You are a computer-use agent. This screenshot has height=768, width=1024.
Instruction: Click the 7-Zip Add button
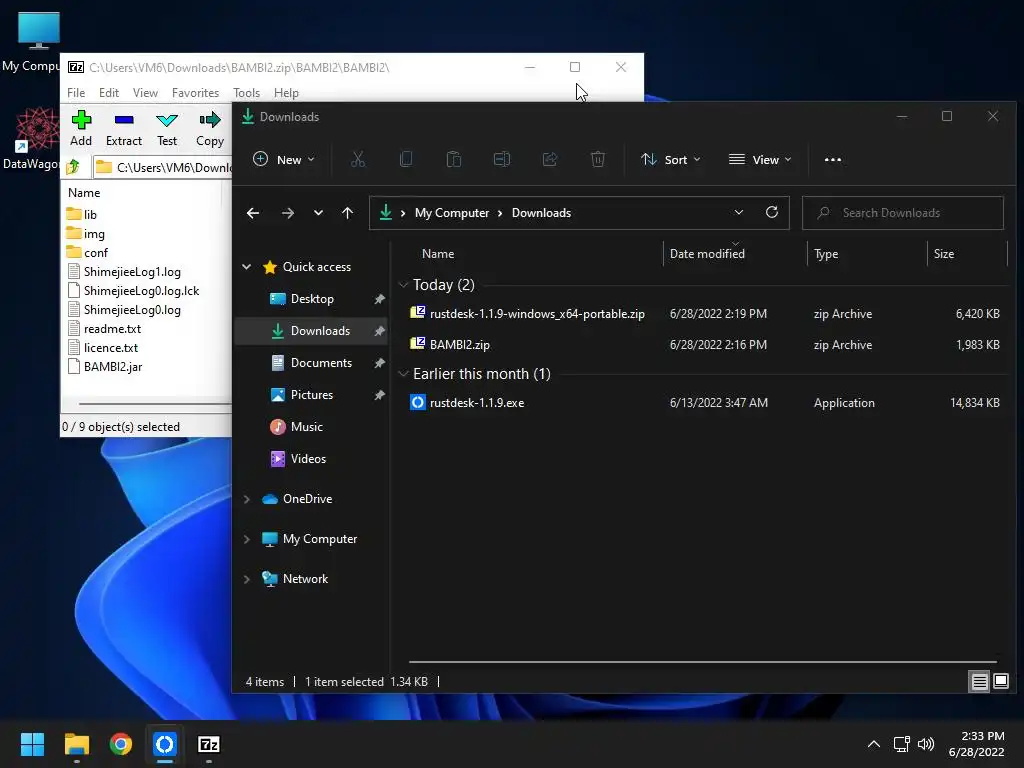(x=81, y=129)
